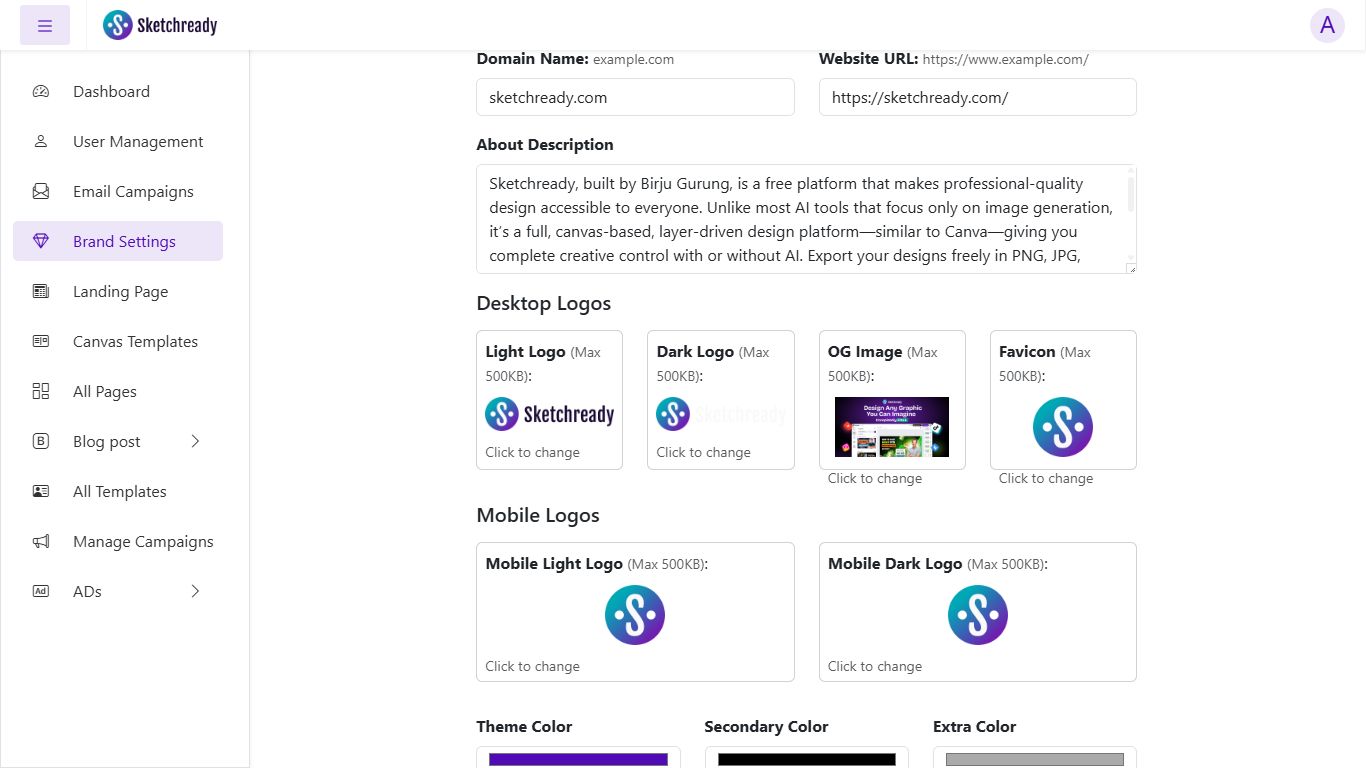Click the Light Logo image to change

pos(549,414)
